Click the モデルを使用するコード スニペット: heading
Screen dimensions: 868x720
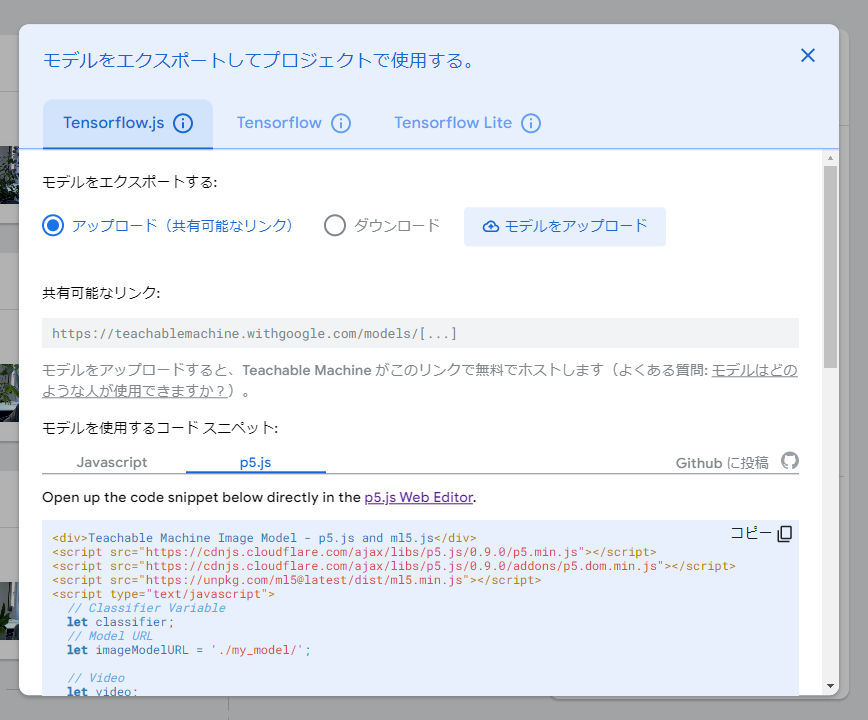pyautogui.click(x=160, y=428)
